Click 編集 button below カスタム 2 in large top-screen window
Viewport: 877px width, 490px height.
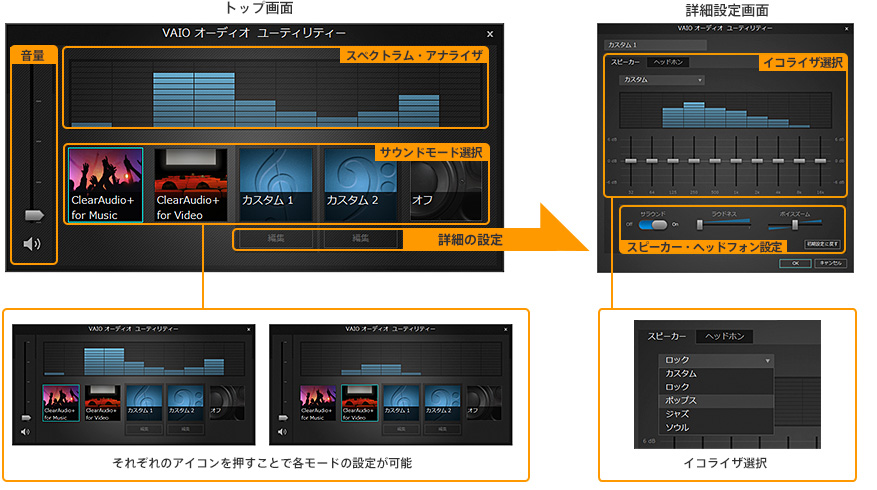pyautogui.click(x=360, y=238)
